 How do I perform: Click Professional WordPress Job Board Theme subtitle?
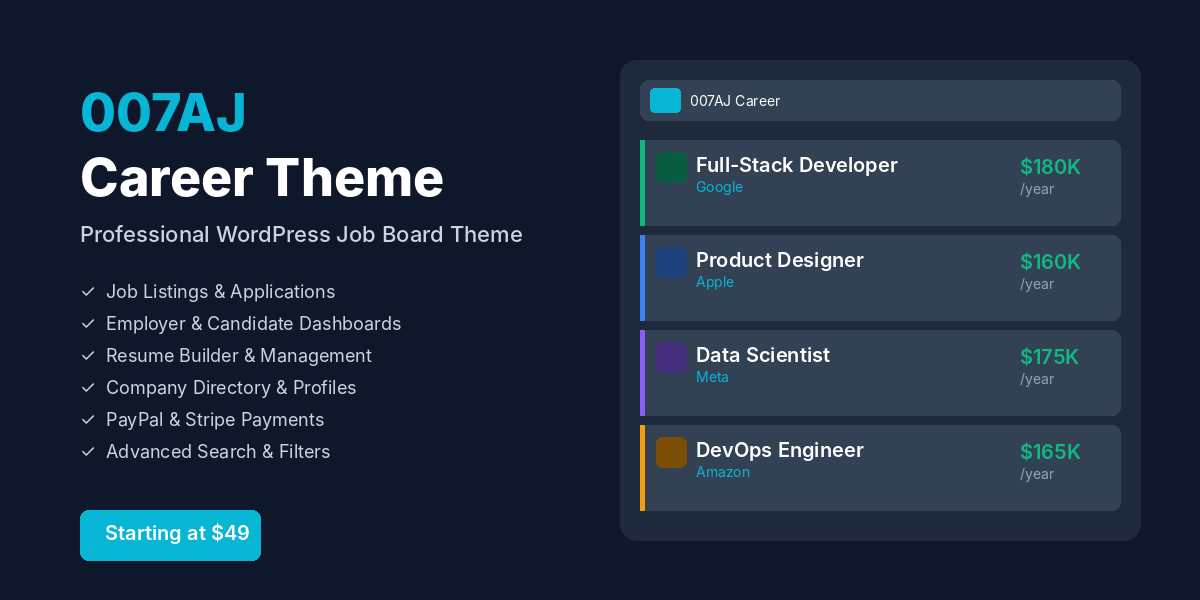(301, 234)
